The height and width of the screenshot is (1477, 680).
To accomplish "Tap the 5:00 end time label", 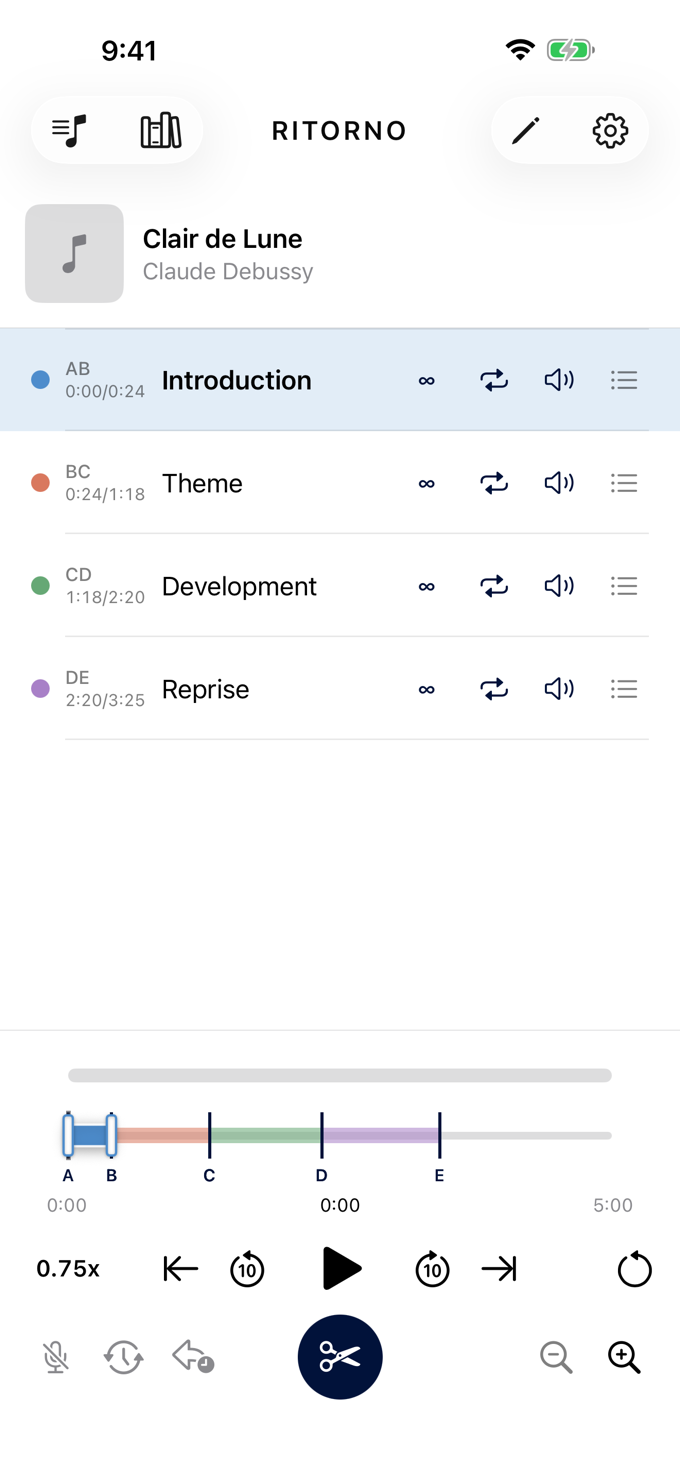I will point(612,1206).
